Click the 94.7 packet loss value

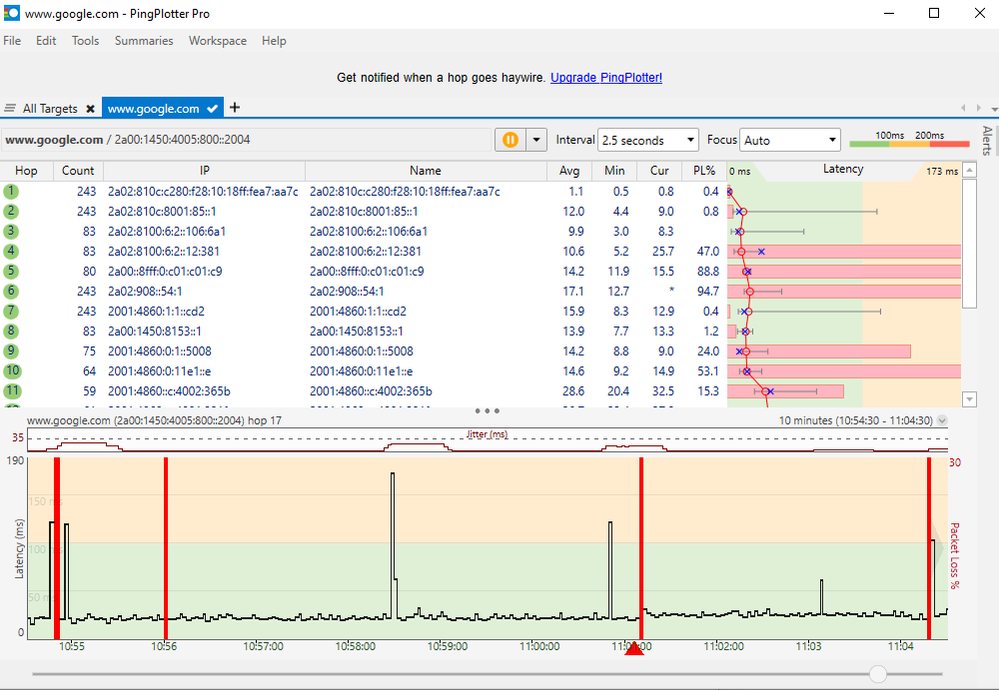click(x=708, y=291)
